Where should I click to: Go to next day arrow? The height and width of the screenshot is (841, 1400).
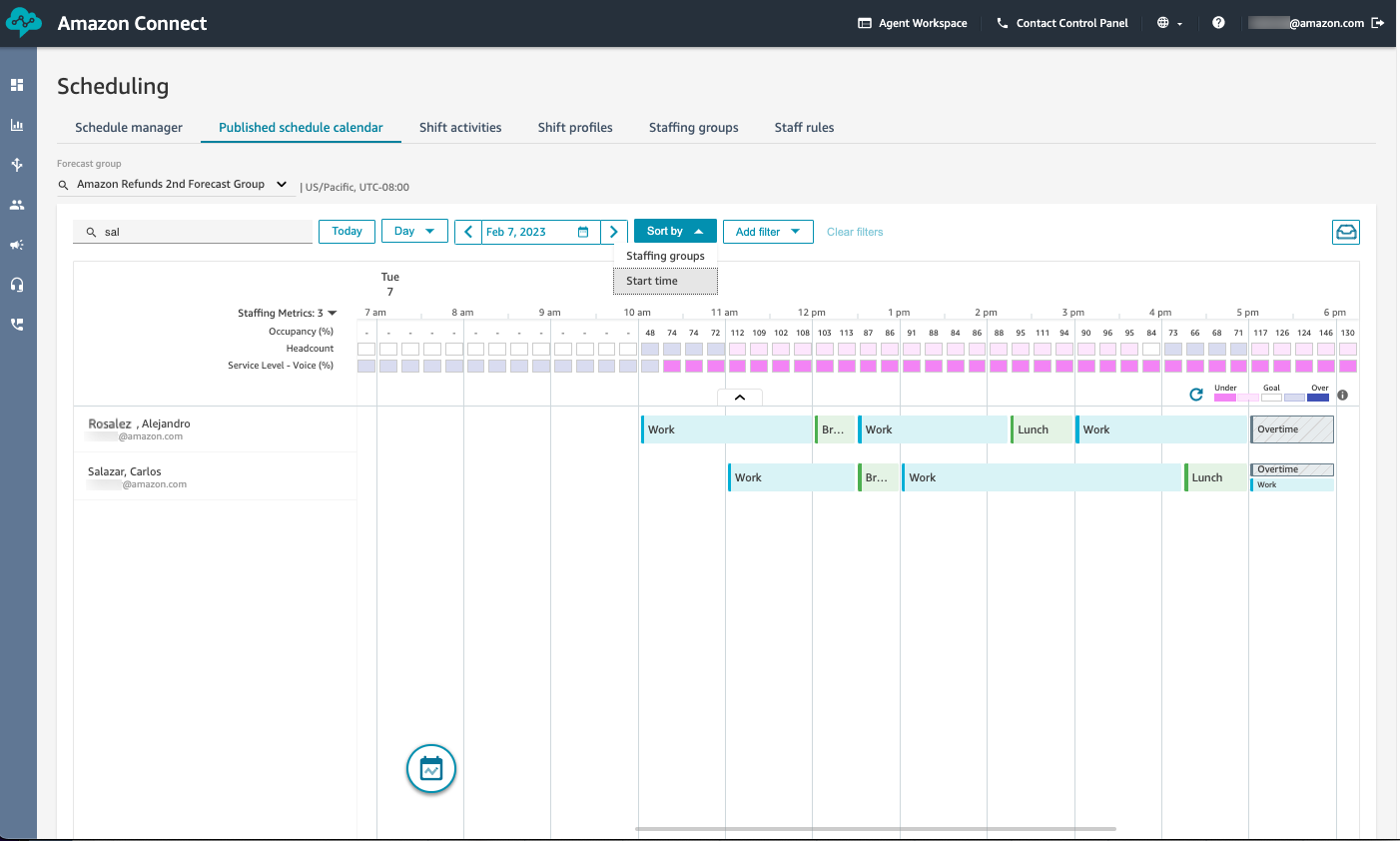(614, 232)
